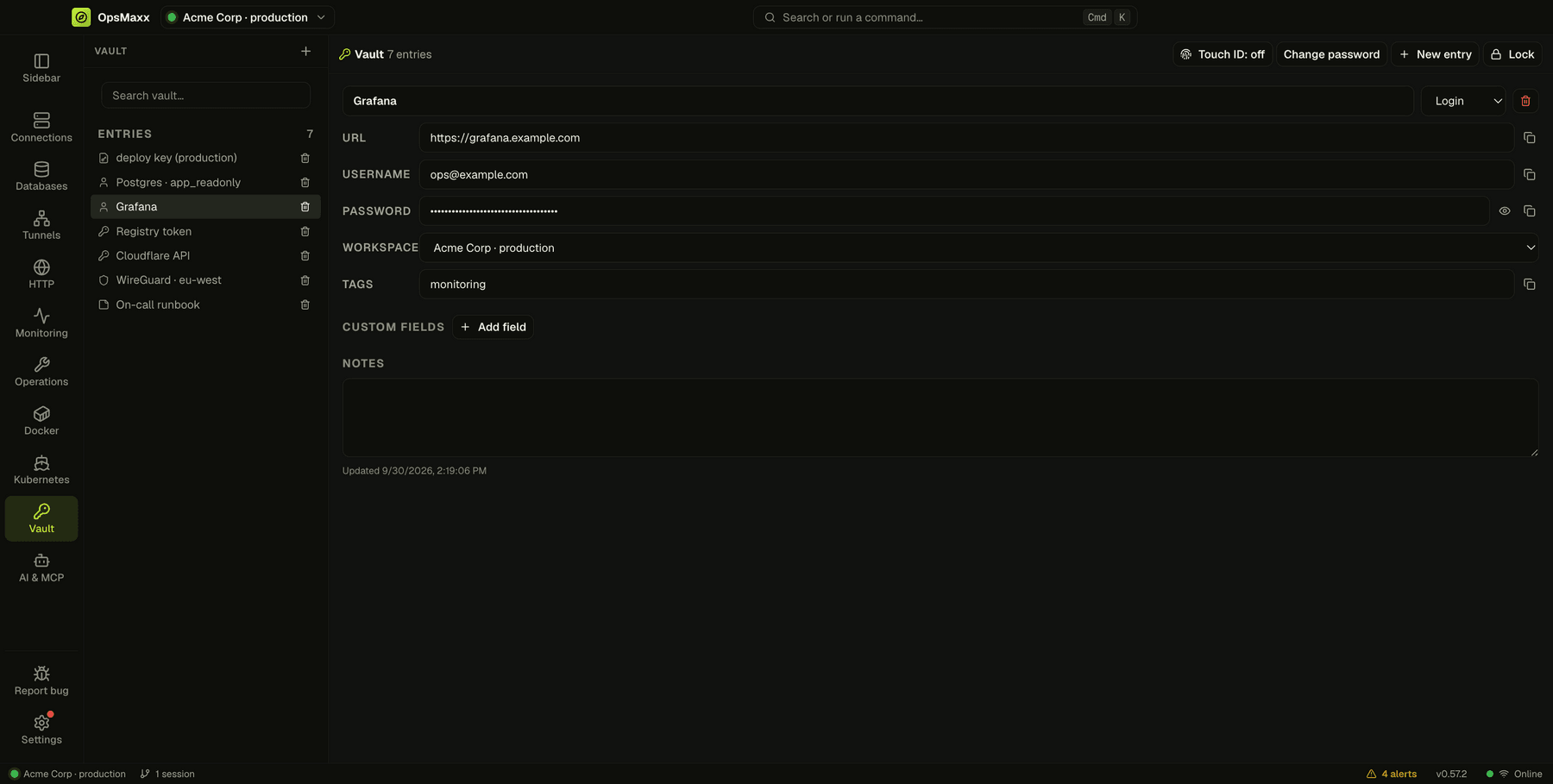This screenshot has height=784, width=1553.
Task: Select the deploy key (production) entry
Action: tap(205, 158)
